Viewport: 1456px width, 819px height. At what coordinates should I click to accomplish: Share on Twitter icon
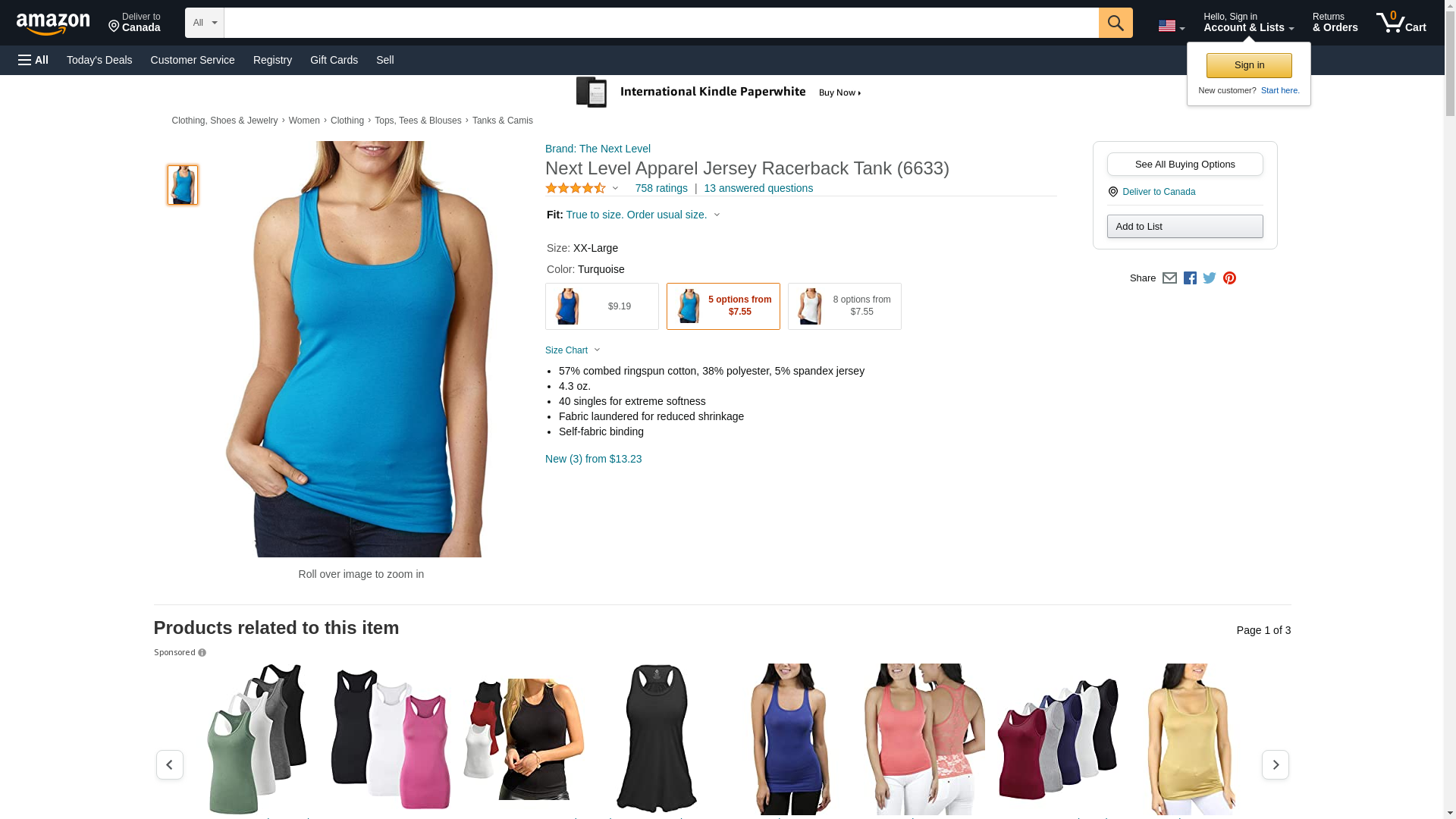pyautogui.click(x=1210, y=278)
